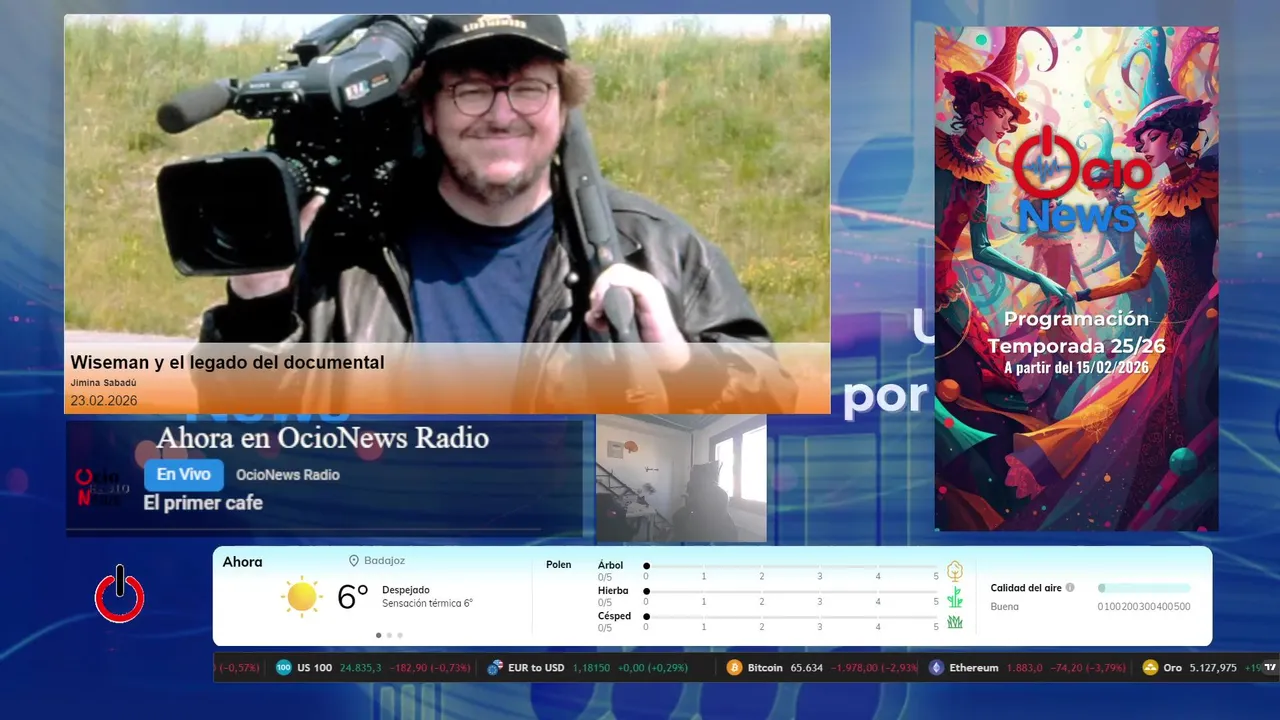The image size is (1280, 720).
Task: Click the Ahora weather heading
Action: click(x=242, y=562)
